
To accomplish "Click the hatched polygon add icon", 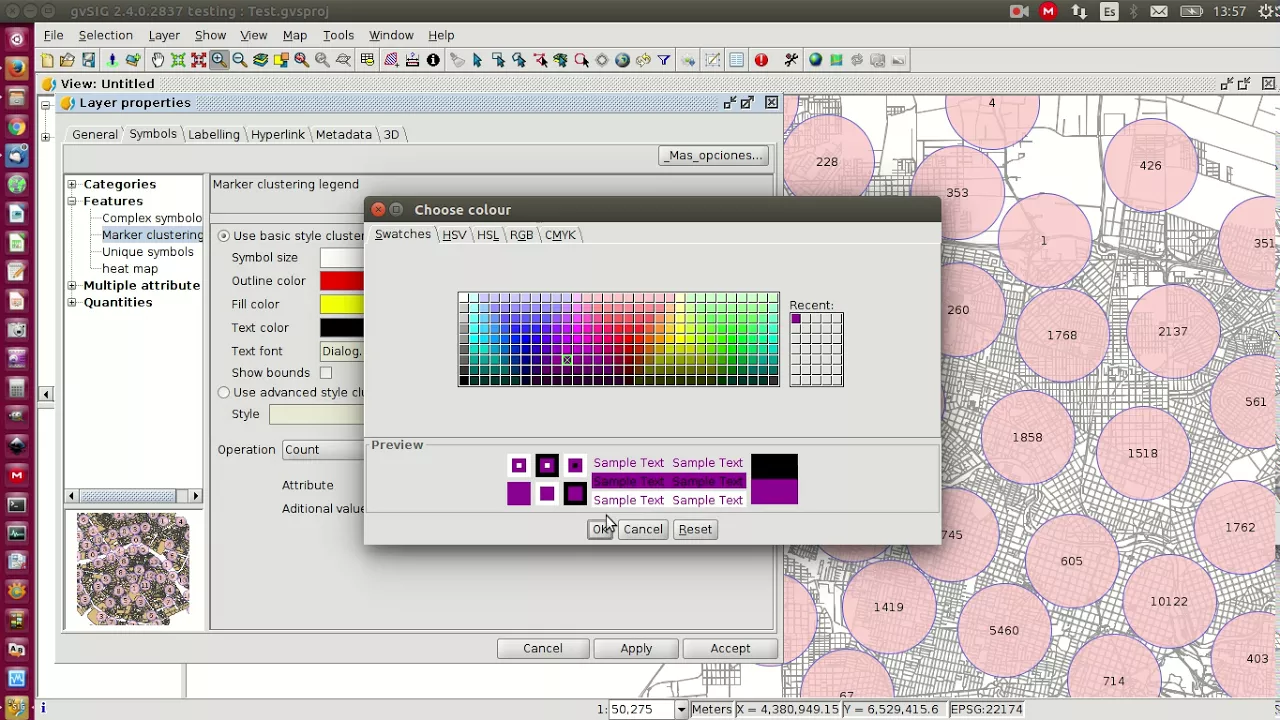I will point(392,60).
